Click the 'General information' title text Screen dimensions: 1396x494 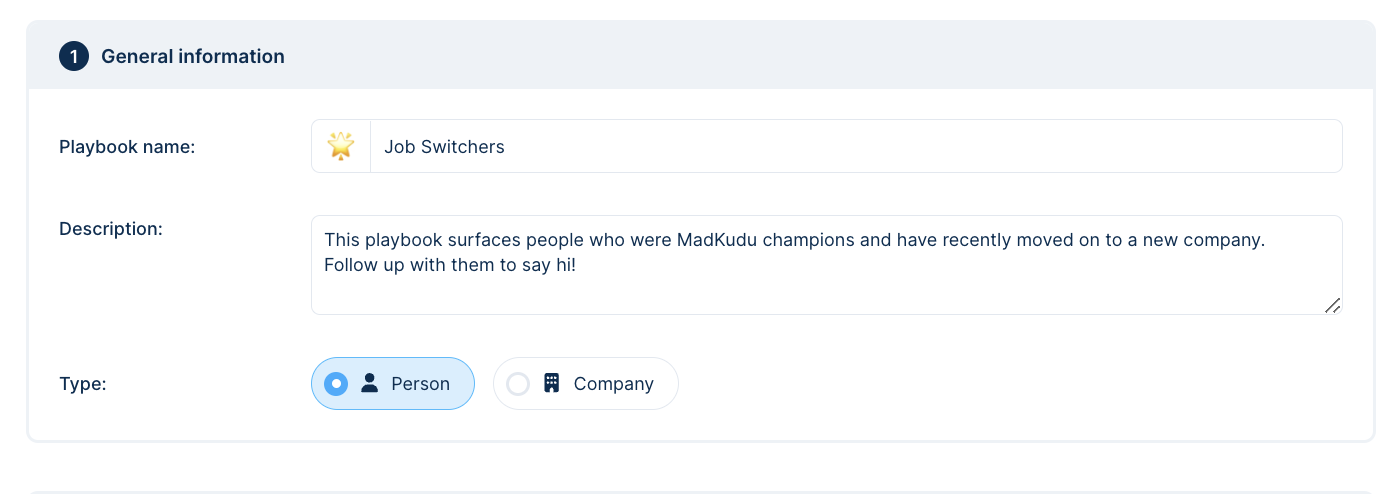193,56
